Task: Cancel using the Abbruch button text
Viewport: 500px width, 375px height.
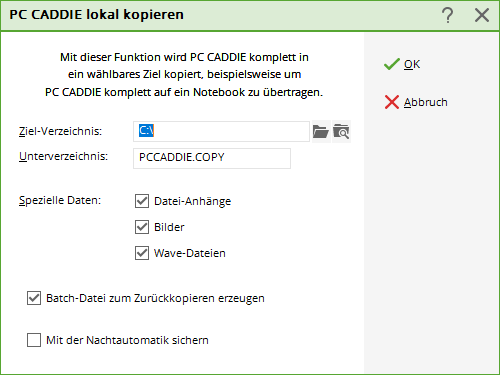Action: click(x=426, y=102)
